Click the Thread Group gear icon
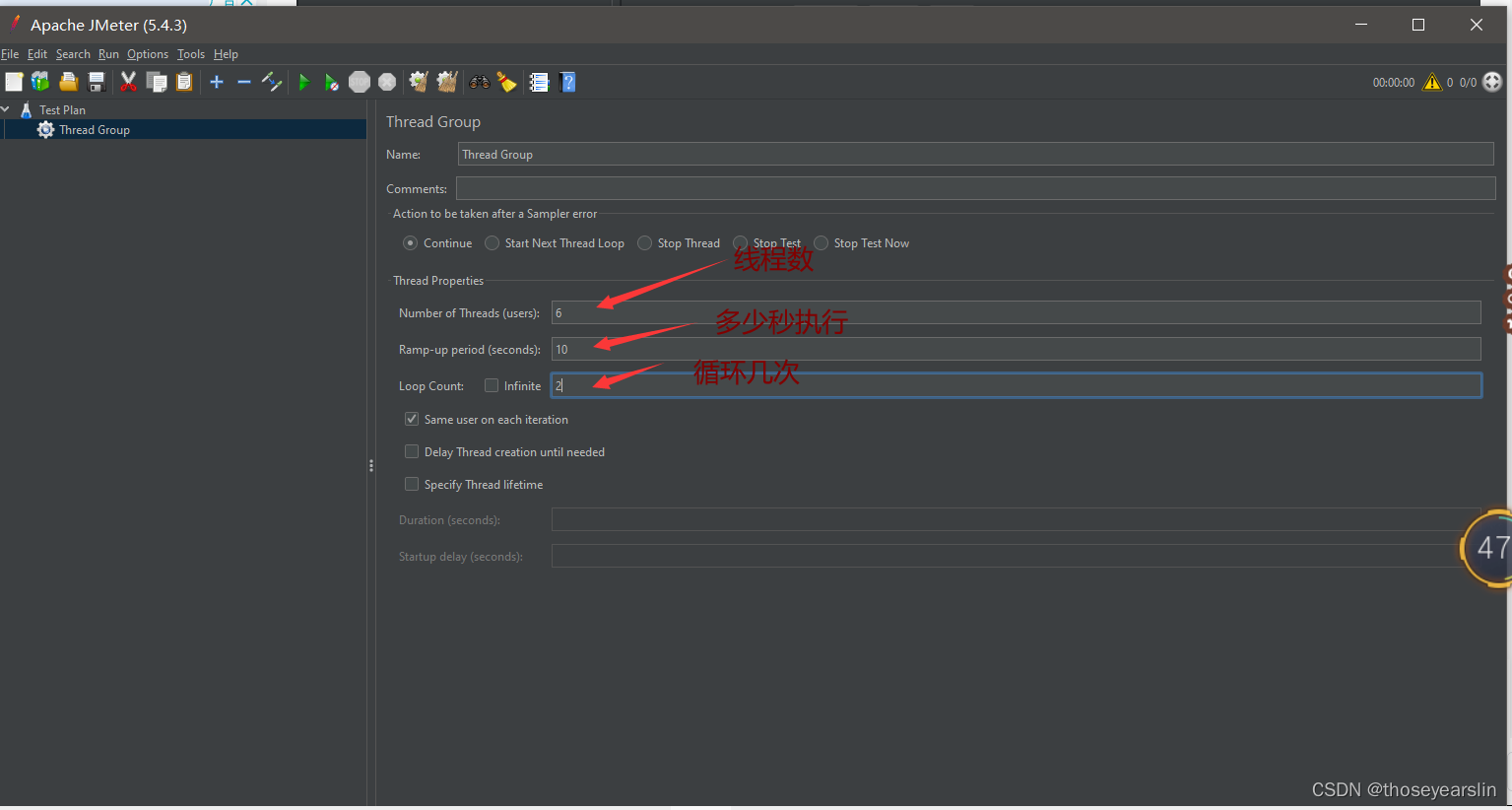Viewport: 1512px width, 810px height. (45, 129)
